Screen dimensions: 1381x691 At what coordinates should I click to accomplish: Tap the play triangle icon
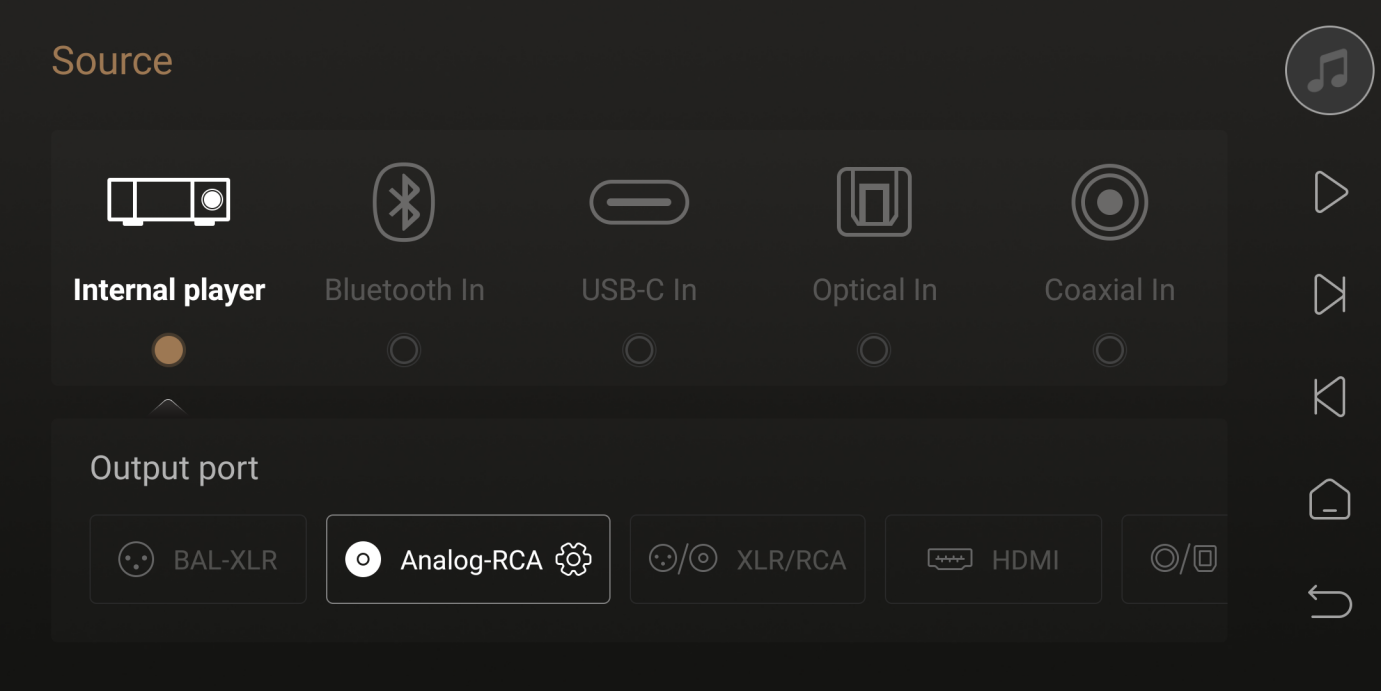[x=1330, y=192]
